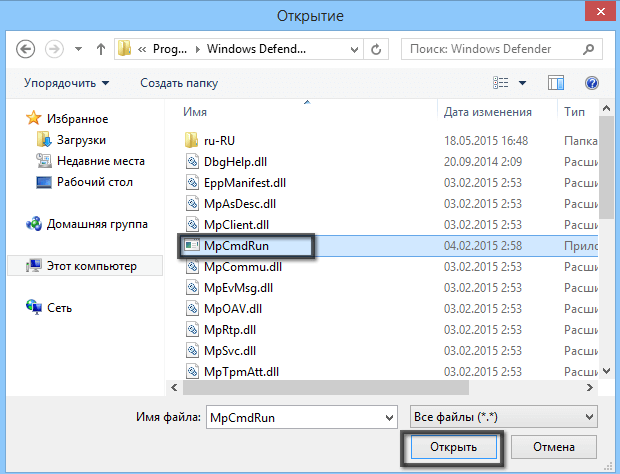Click the vertical scrollbar thumb
Image resolution: width=620 pixels, height=474 pixels.
point(606,167)
